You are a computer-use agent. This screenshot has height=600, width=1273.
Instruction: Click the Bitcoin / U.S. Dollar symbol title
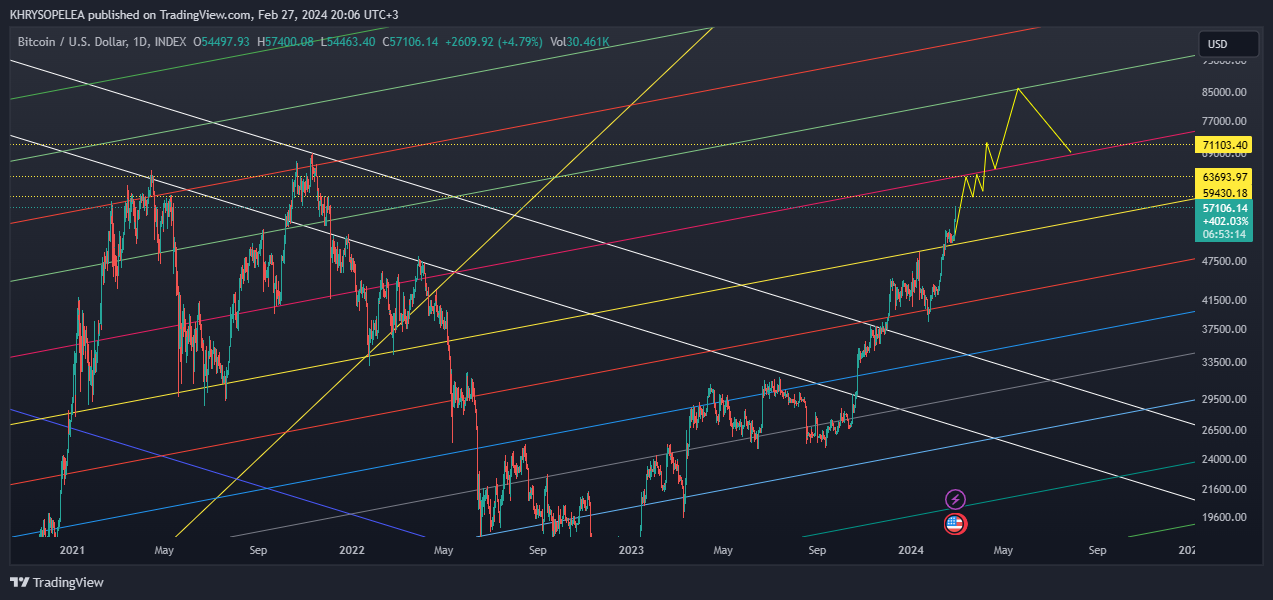tap(72, 41)
